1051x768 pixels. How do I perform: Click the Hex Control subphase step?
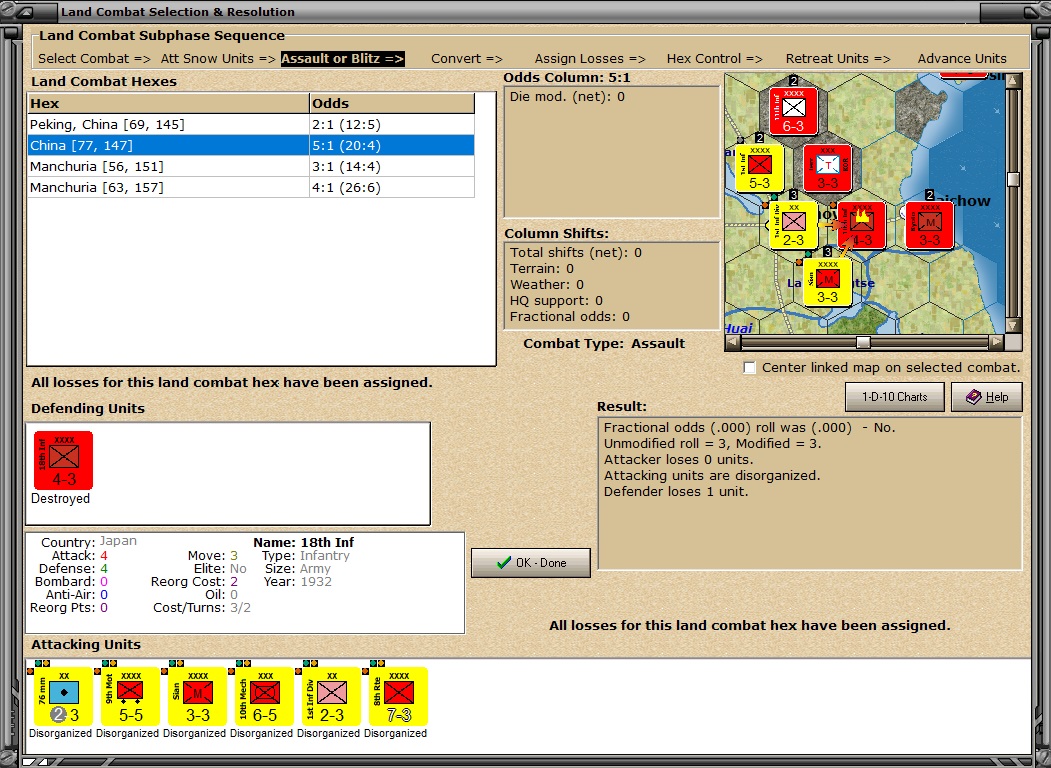coord(715,58)
